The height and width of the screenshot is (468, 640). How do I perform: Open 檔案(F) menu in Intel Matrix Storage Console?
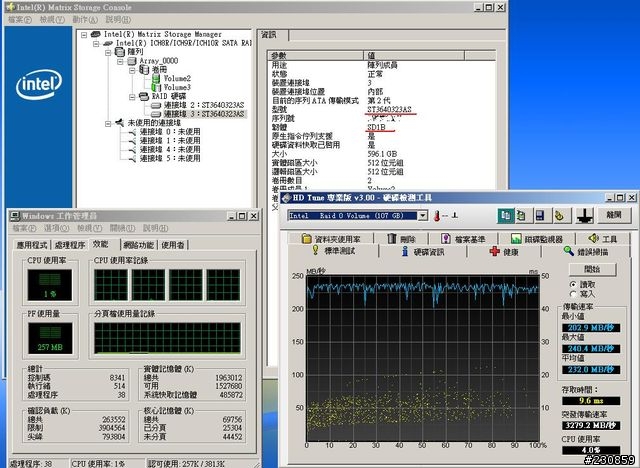pos(20,20)
